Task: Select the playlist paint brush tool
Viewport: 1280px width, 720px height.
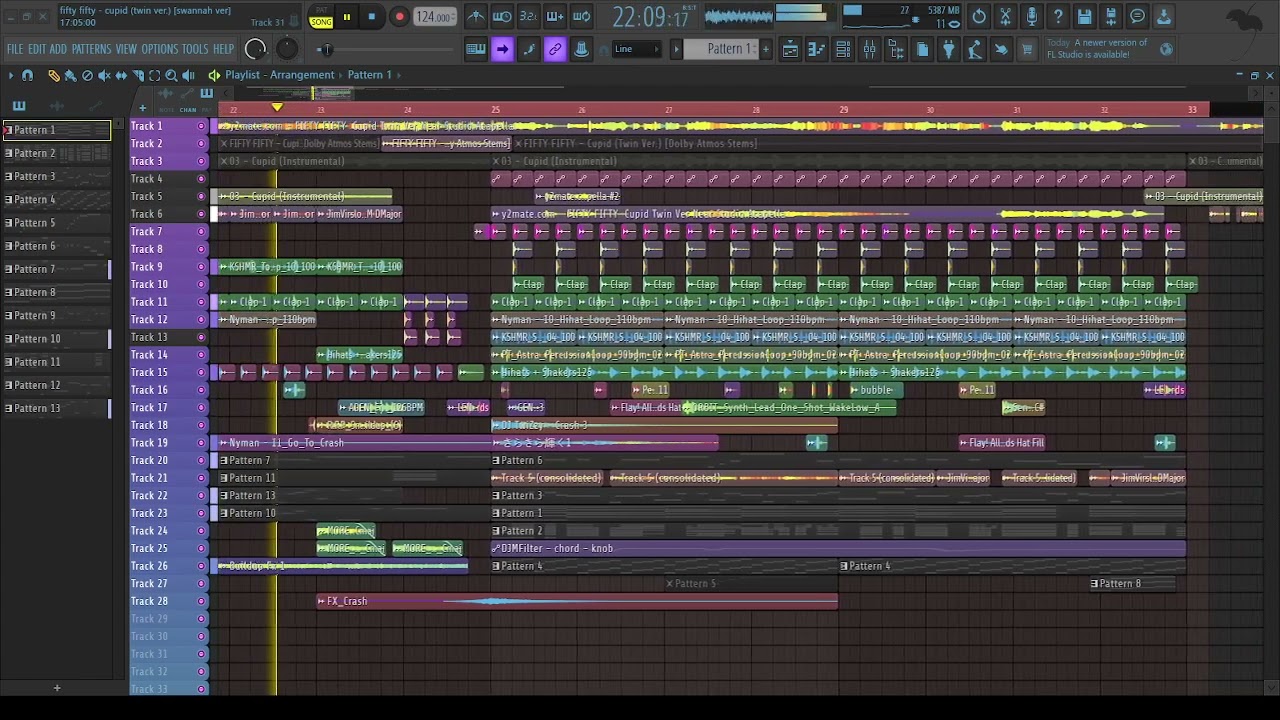Action: pyautogui.click(x=70, y=75)
